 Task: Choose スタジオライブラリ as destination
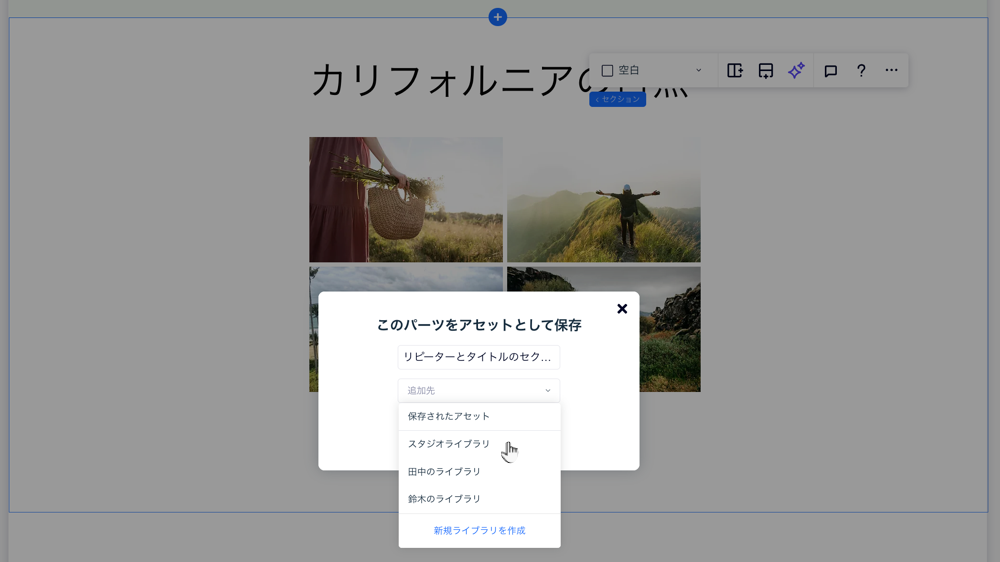[x=449, y=444]
